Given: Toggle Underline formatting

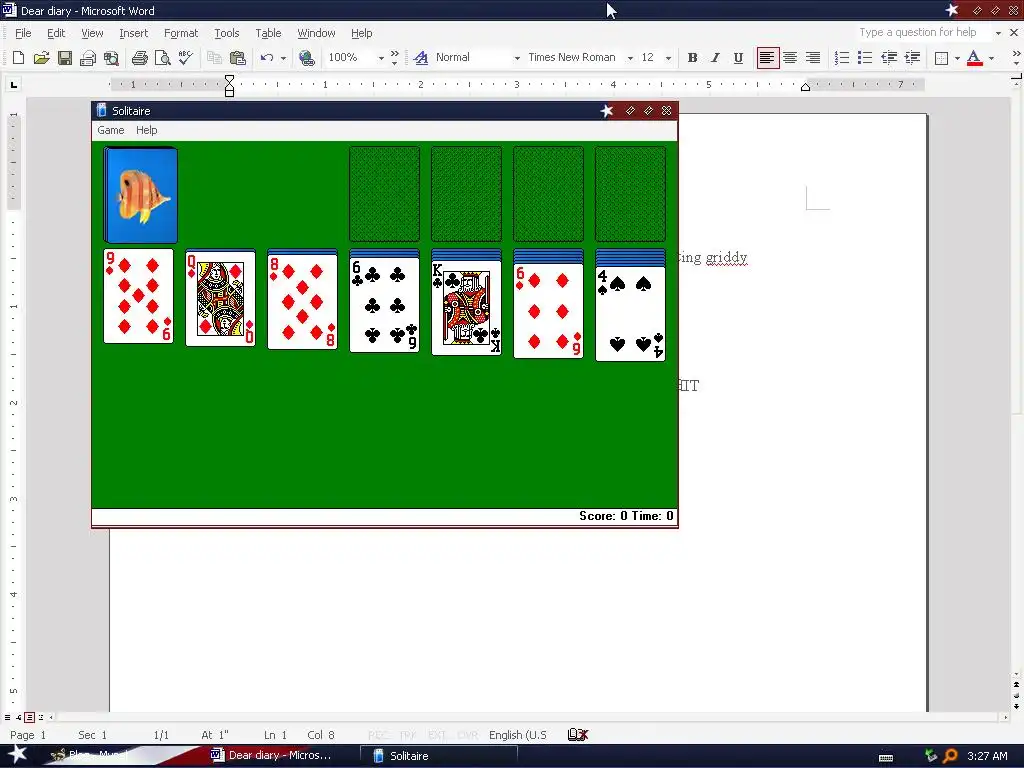Looking at the screenshot, I should click(738, 58).
